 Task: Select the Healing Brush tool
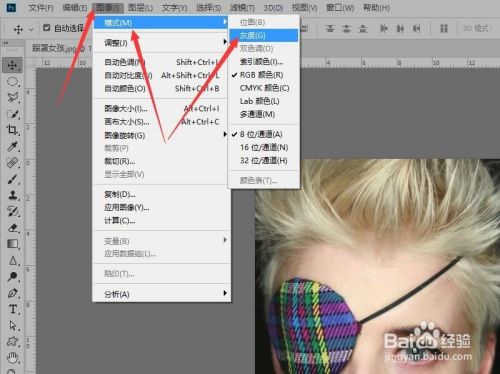pyautogui.click(x=13, y=163)
